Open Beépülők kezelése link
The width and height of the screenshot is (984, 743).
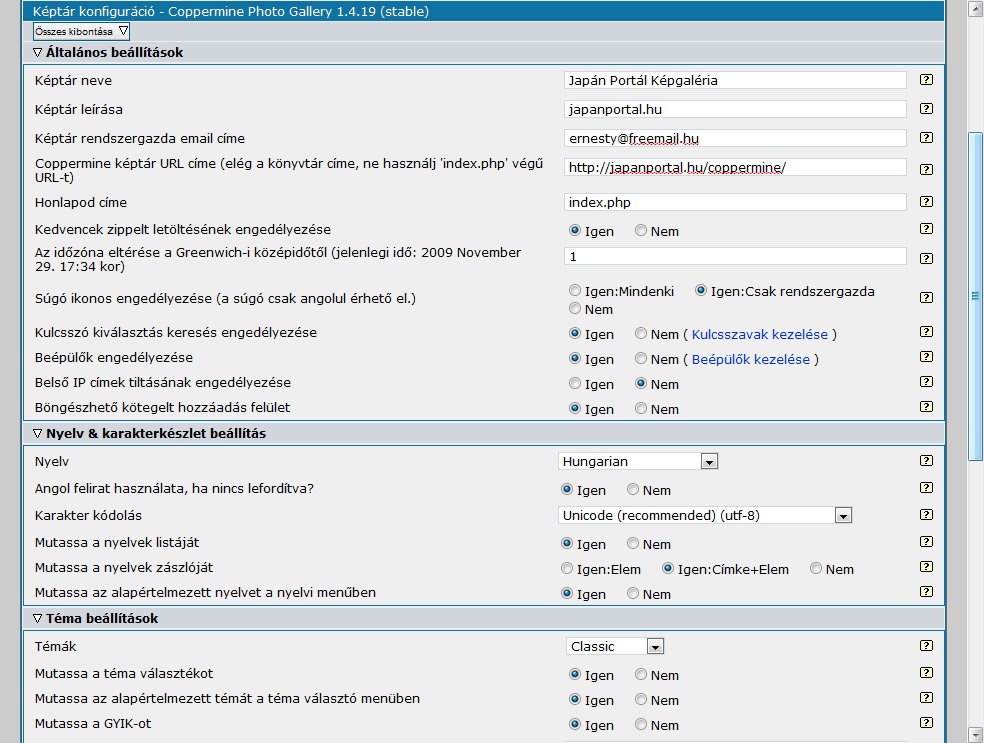[751, 360]
